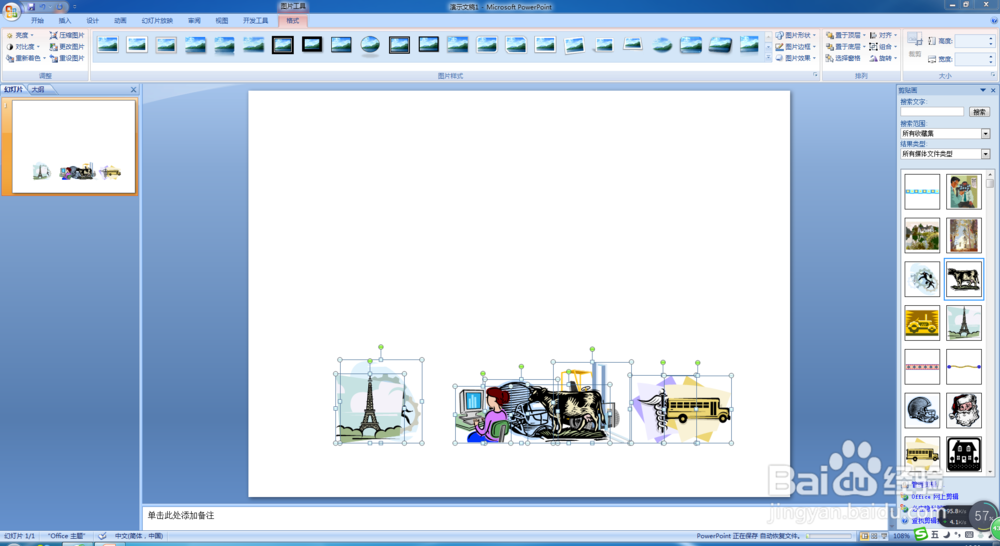The width and height of the screenshot is (1000, 546).
Task: Open the 对比度 contrast dropdown
Action: pyautogui.click(x=23, y=47)
